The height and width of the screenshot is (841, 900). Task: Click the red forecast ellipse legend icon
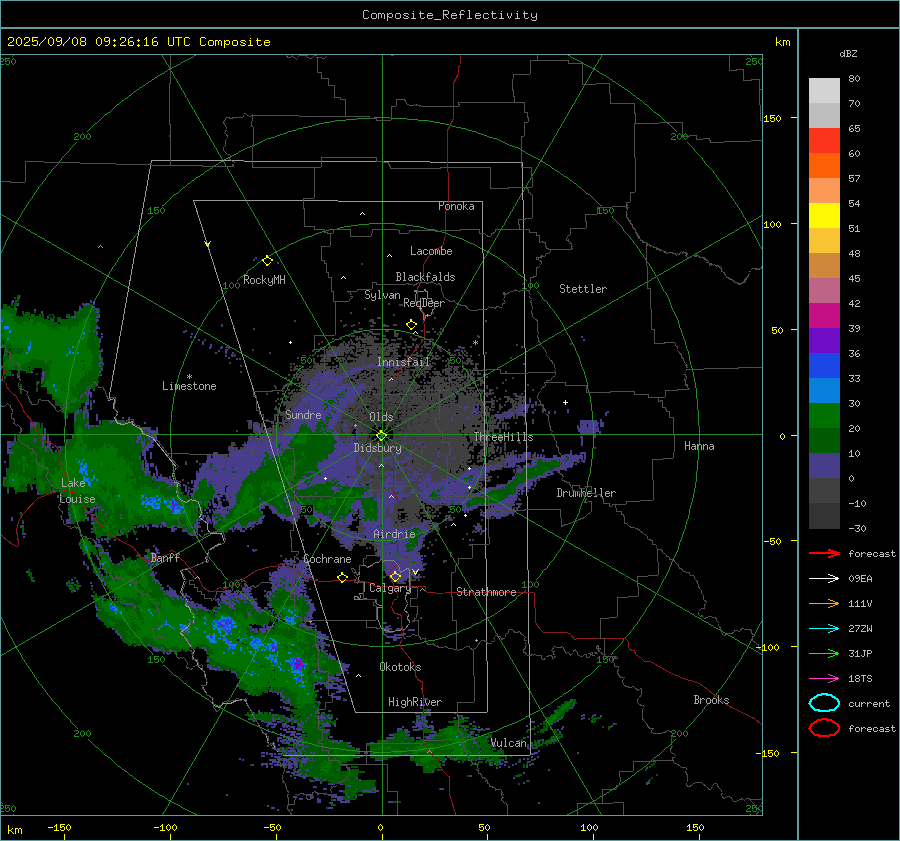coord(824,728)
